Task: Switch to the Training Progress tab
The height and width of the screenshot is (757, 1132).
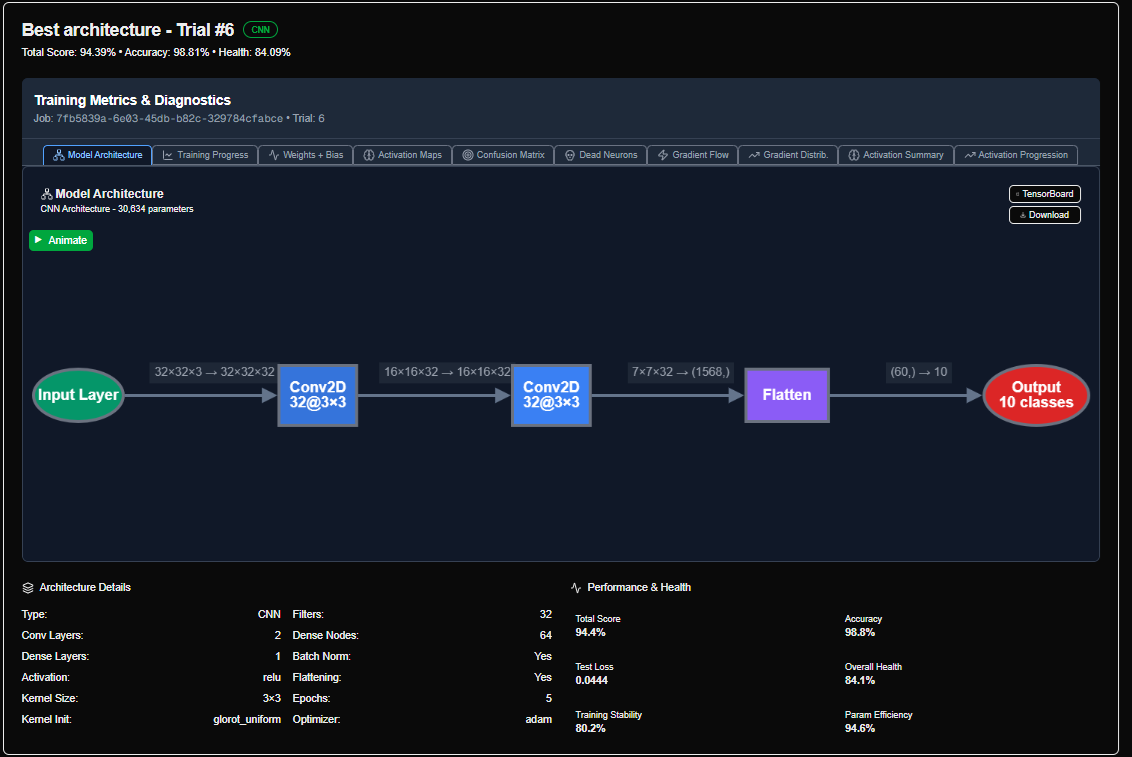Action: (205, 155)
